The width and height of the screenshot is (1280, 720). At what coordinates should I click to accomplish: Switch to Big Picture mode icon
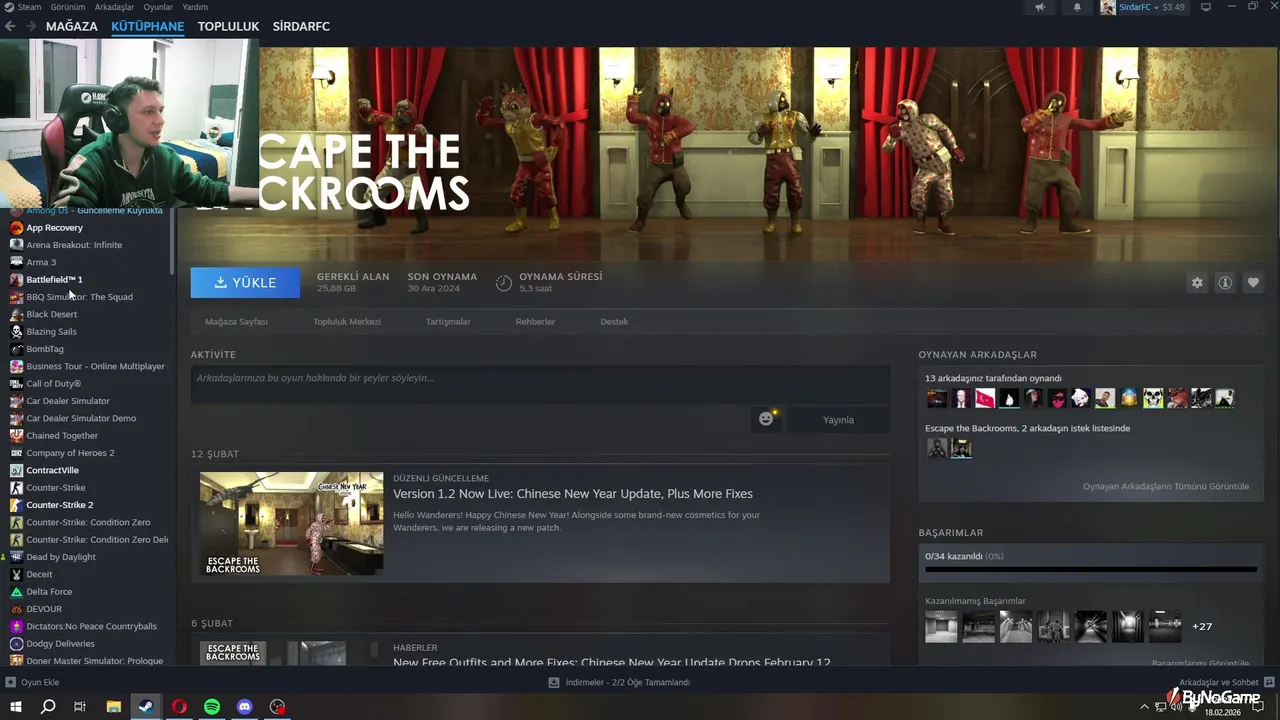pyautogui.click(x=1206, y=7)
